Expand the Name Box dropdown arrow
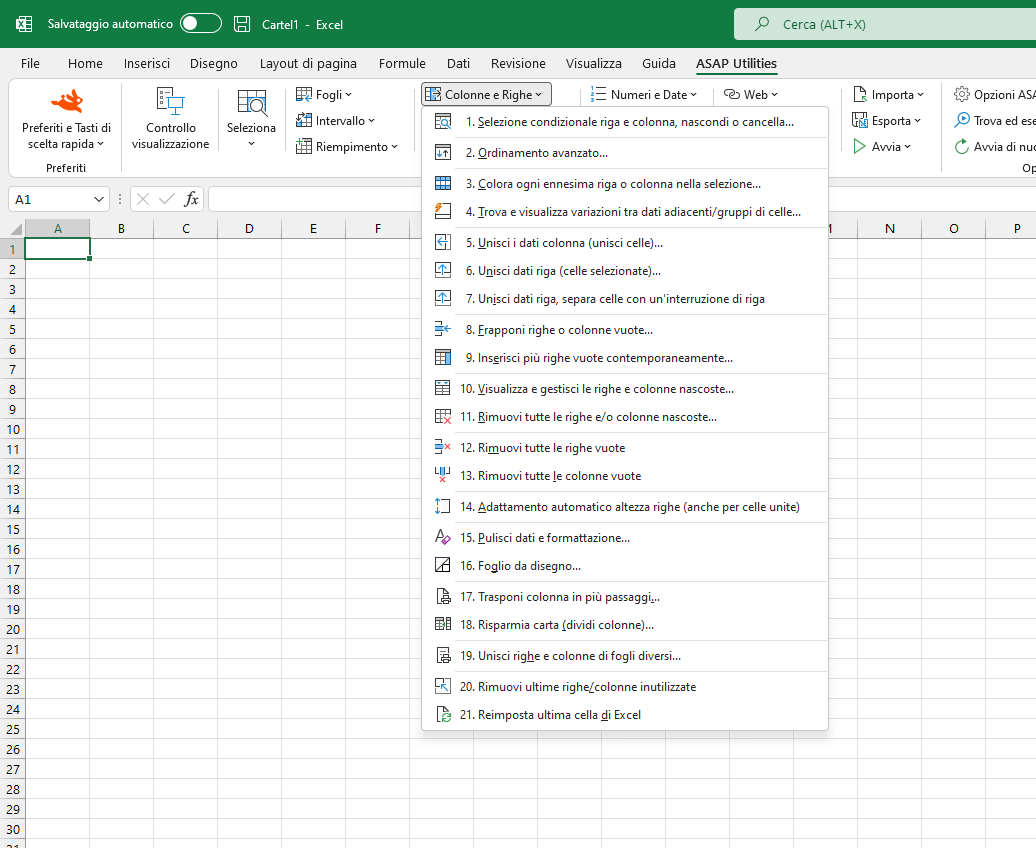Viewport: 1036px width, 848px height. (98, 200)
